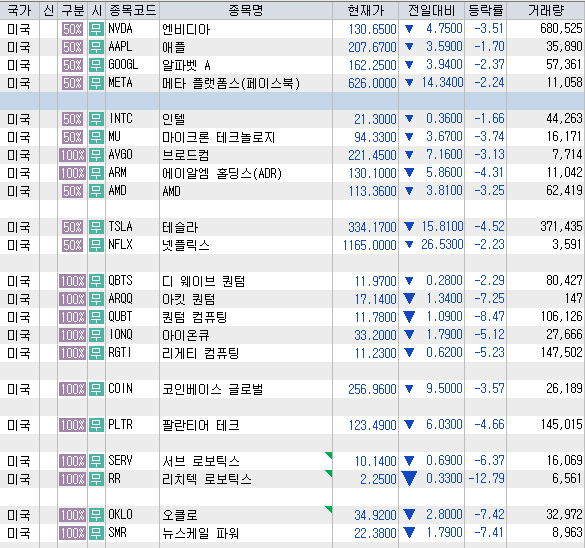Click the green 무 icon on AAPL row
This screenshot has width=585, height=548.
coord(96,47)
